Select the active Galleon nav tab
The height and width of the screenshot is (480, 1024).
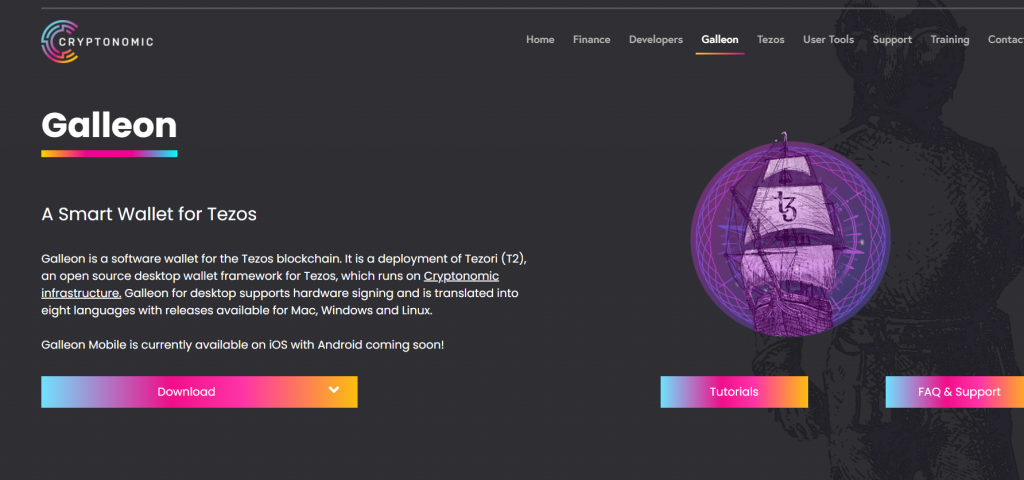click(x=720, y=40)
